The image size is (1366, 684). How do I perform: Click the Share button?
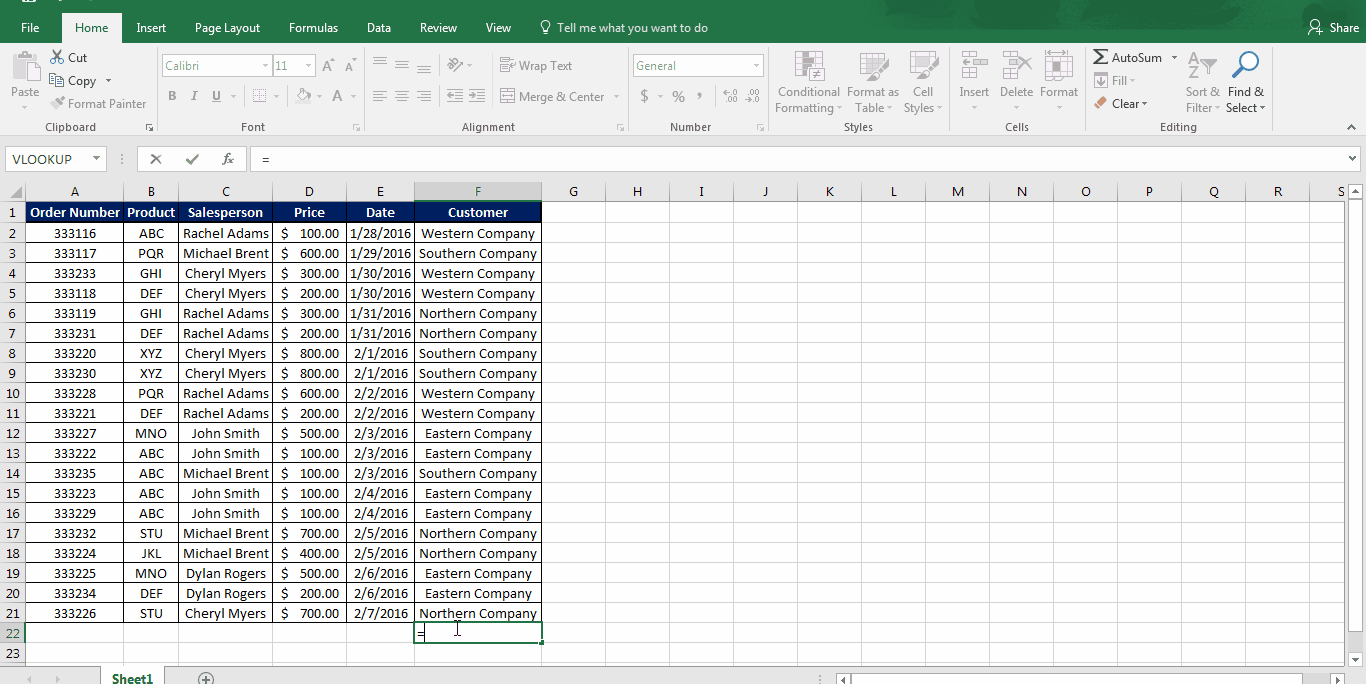tap(1334, 28)
